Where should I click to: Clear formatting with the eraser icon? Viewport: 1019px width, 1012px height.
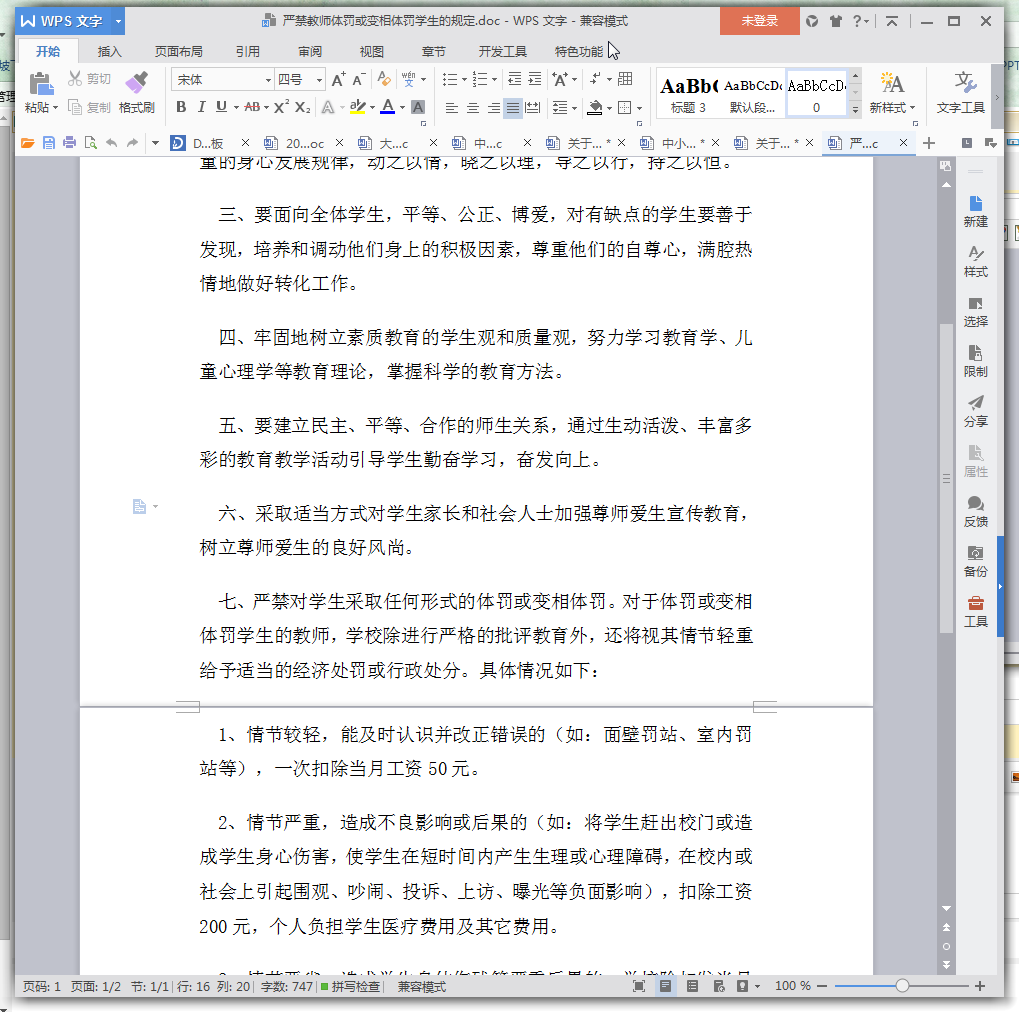tap(384, 79)
